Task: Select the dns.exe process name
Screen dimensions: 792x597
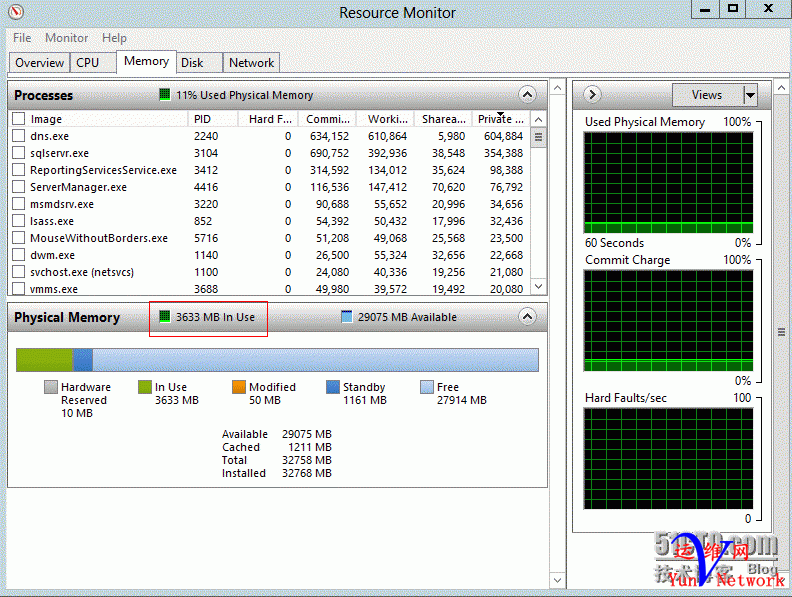Action: (x=49, y=136)
